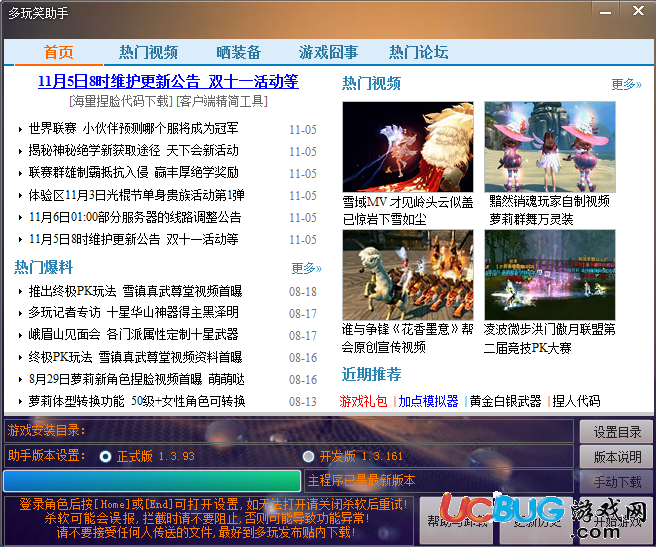Click 海量捏脸代码下载 link
Screen dimensions: 656x547
[x=121, y=101]
